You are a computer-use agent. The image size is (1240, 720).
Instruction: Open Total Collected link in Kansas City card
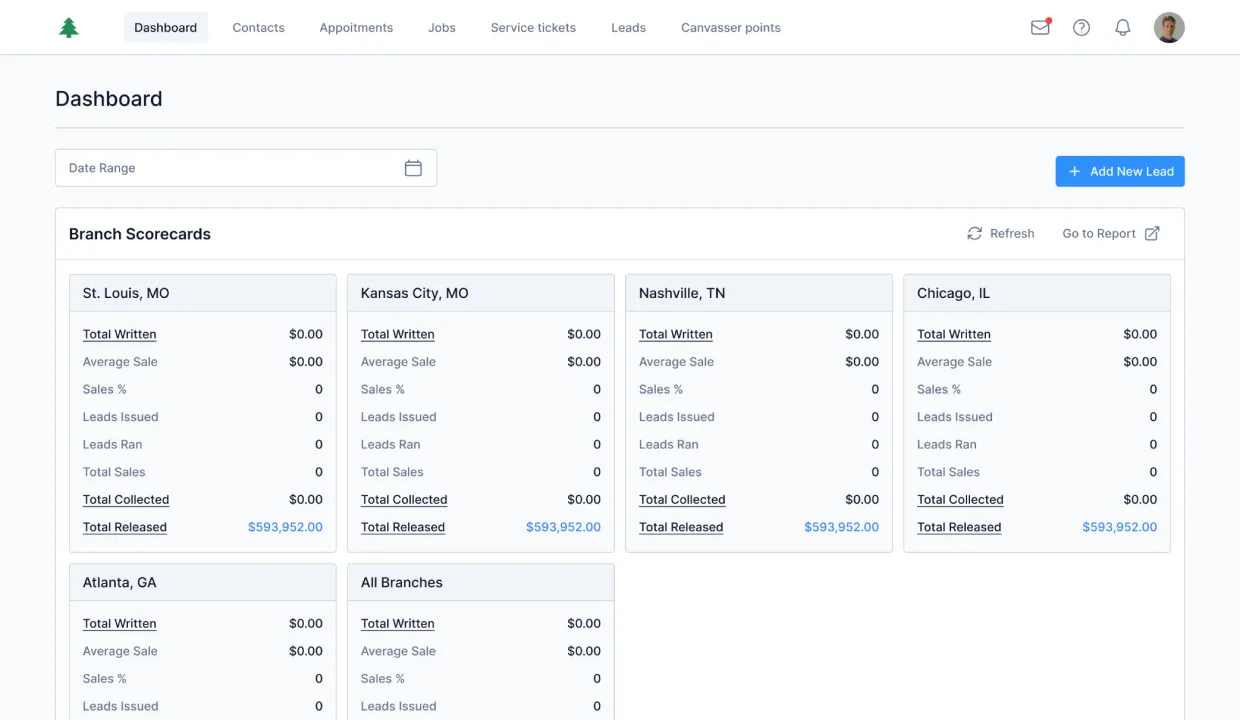[x=404, y=499]
